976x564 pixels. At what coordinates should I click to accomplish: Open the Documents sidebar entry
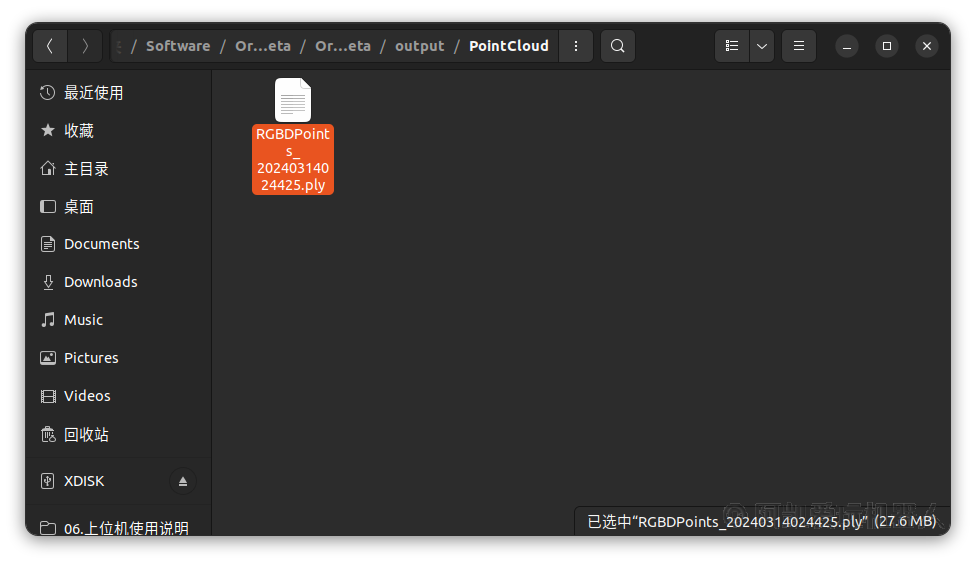pos(101,244)
